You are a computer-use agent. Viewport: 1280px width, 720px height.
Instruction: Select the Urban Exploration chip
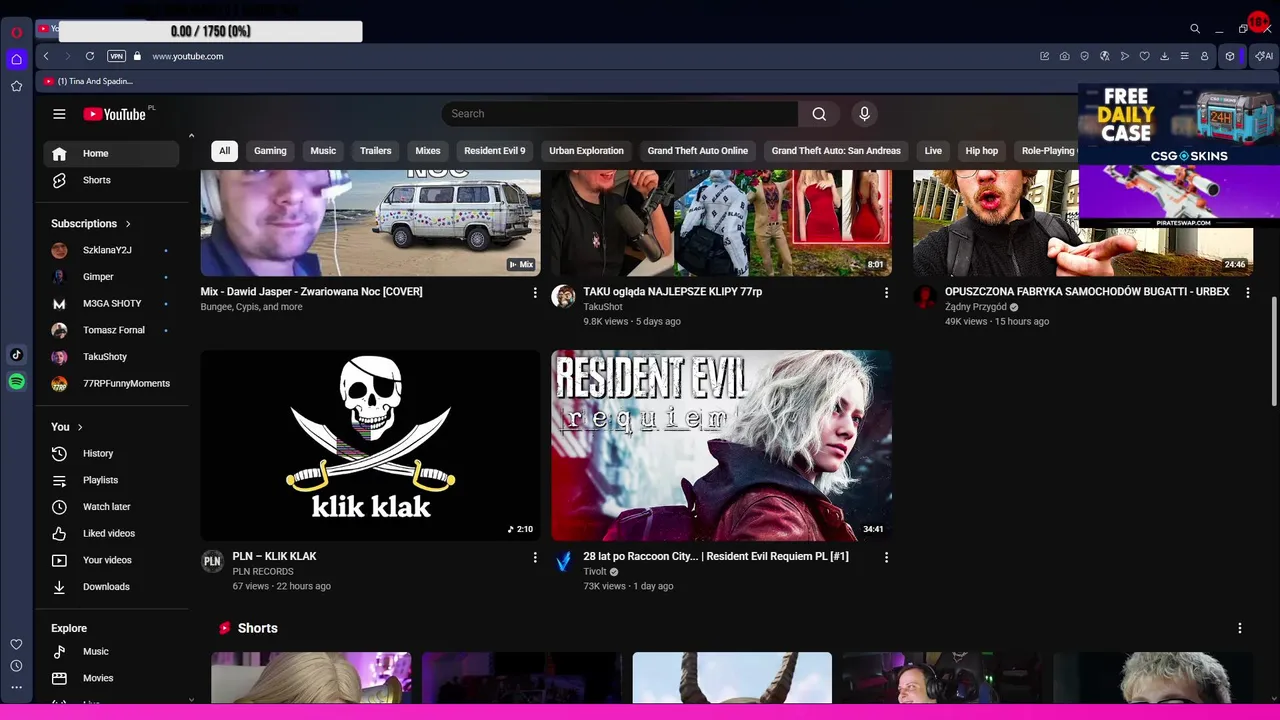pyautogui.click(x=586, y=151)
